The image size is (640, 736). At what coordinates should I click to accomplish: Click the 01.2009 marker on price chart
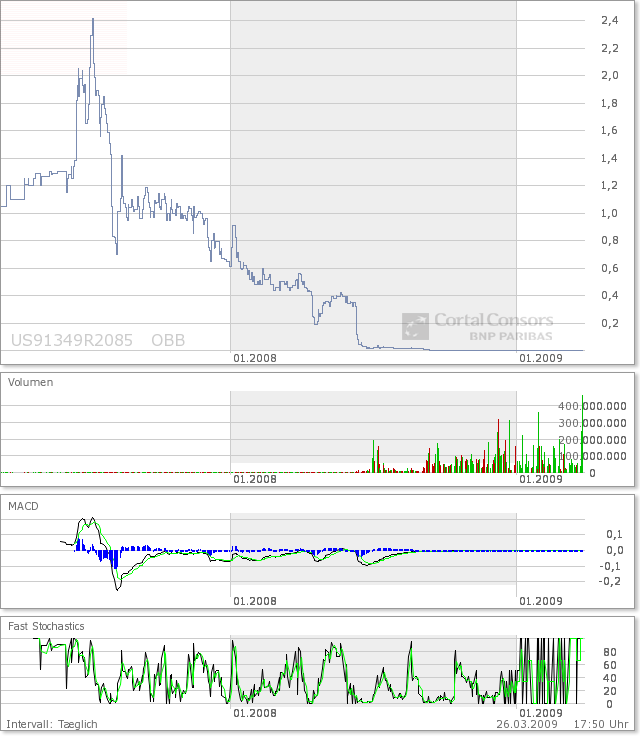(541, 355)
